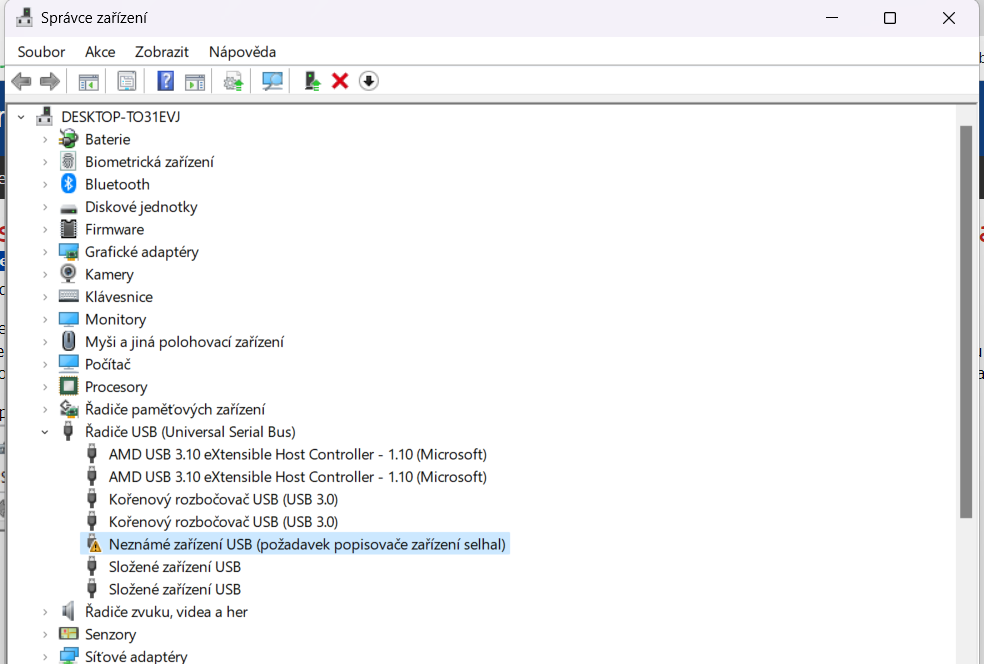Image resolution: width=984 pixels, height=664 pixels.
Task: Click the disable device down-arrow icon
Action: click(368, 81)
